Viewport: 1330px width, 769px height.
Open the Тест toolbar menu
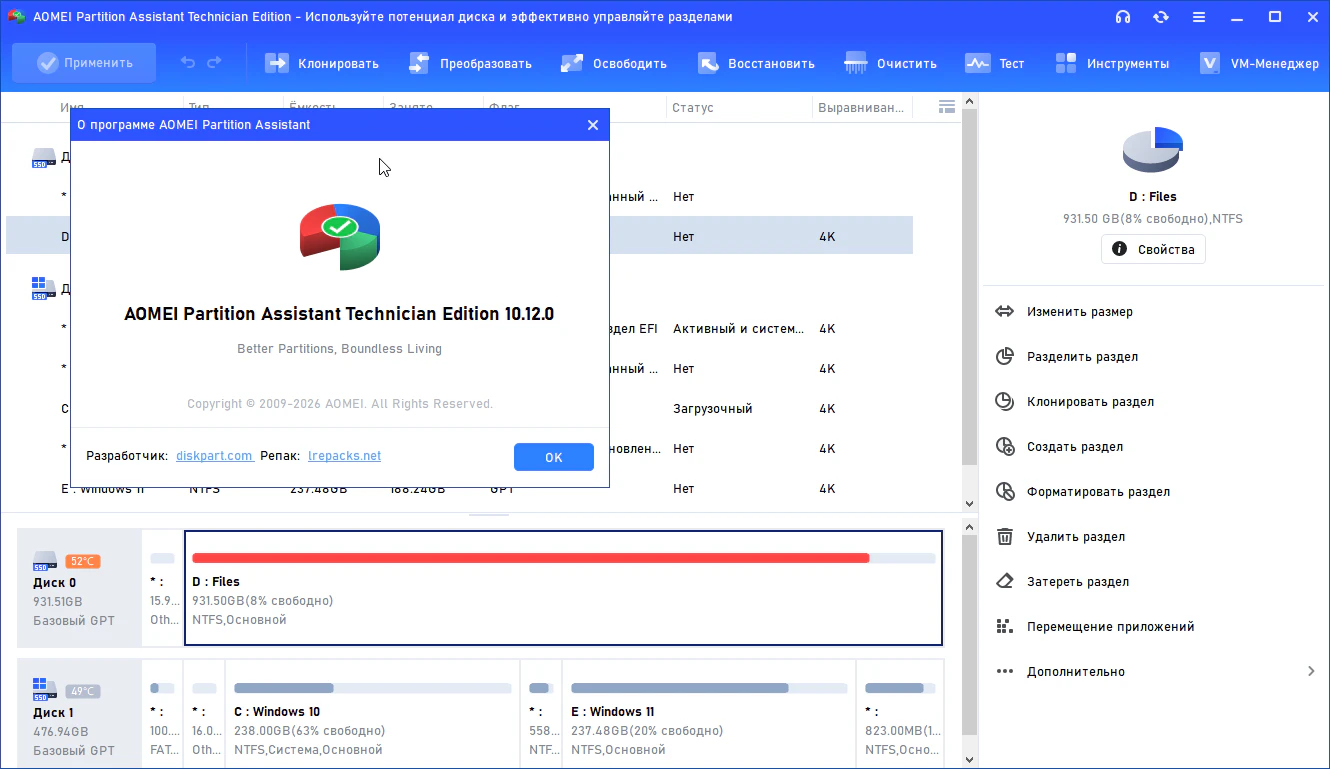tap(994, 63)
